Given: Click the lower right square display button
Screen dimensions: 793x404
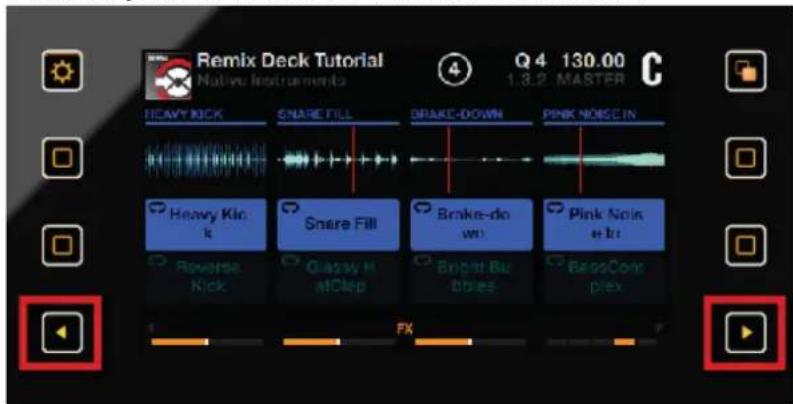Looking at the screenshot, I should pos(745,245).
